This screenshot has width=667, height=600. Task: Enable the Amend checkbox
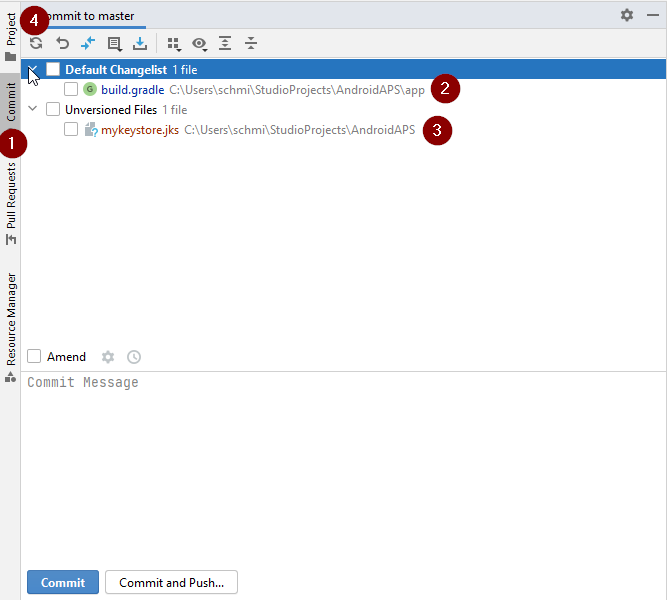[34, 356]
